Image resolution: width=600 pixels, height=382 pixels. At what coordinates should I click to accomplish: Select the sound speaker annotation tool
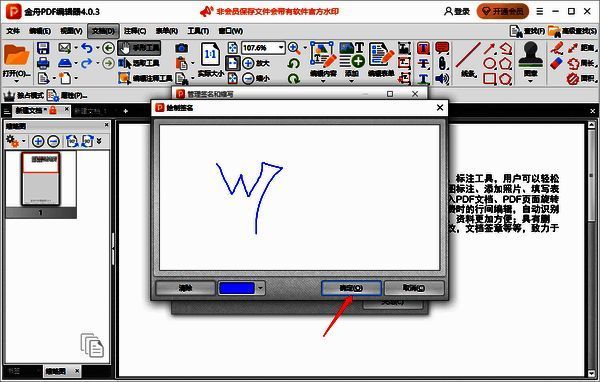(x=442, y=79)
